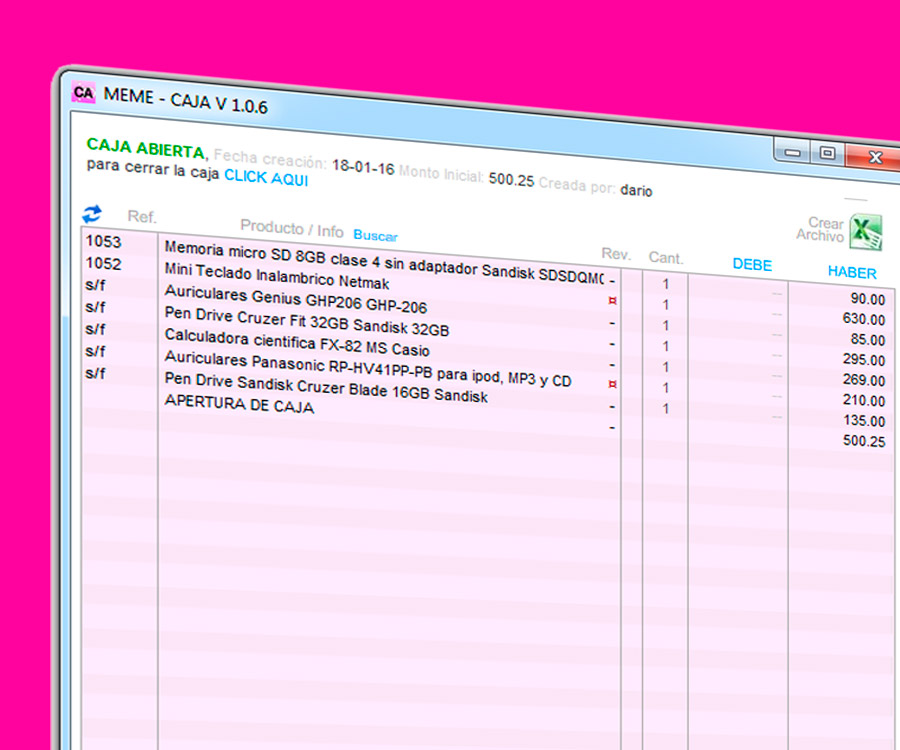Image resolution: width=900 pixels, height=750 pixels.
Task: Maximize the MEME - CAJA window
Action: point(827,153)
